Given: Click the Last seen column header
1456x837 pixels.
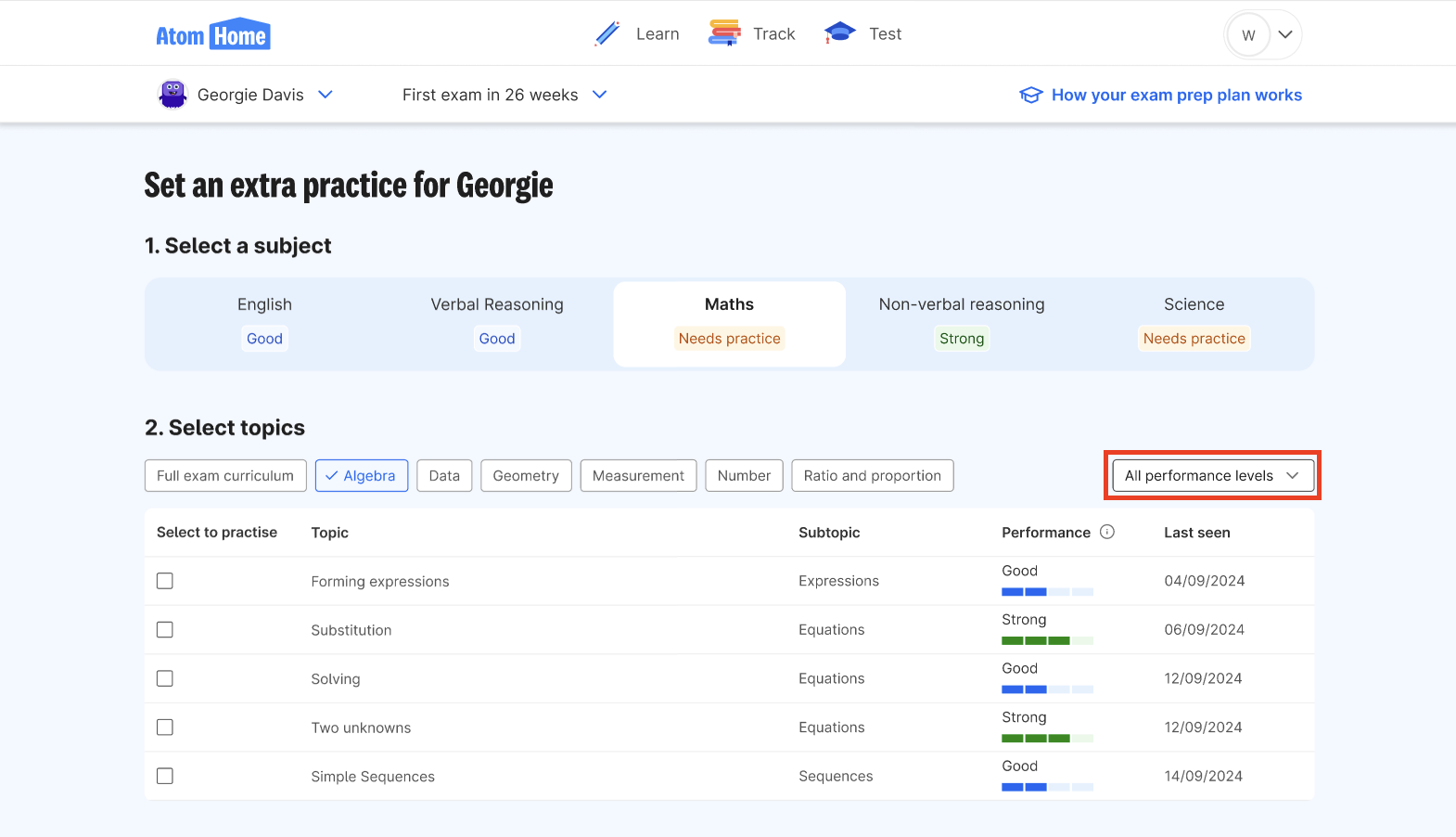Looking at the screenshot, I should 1196,532.
